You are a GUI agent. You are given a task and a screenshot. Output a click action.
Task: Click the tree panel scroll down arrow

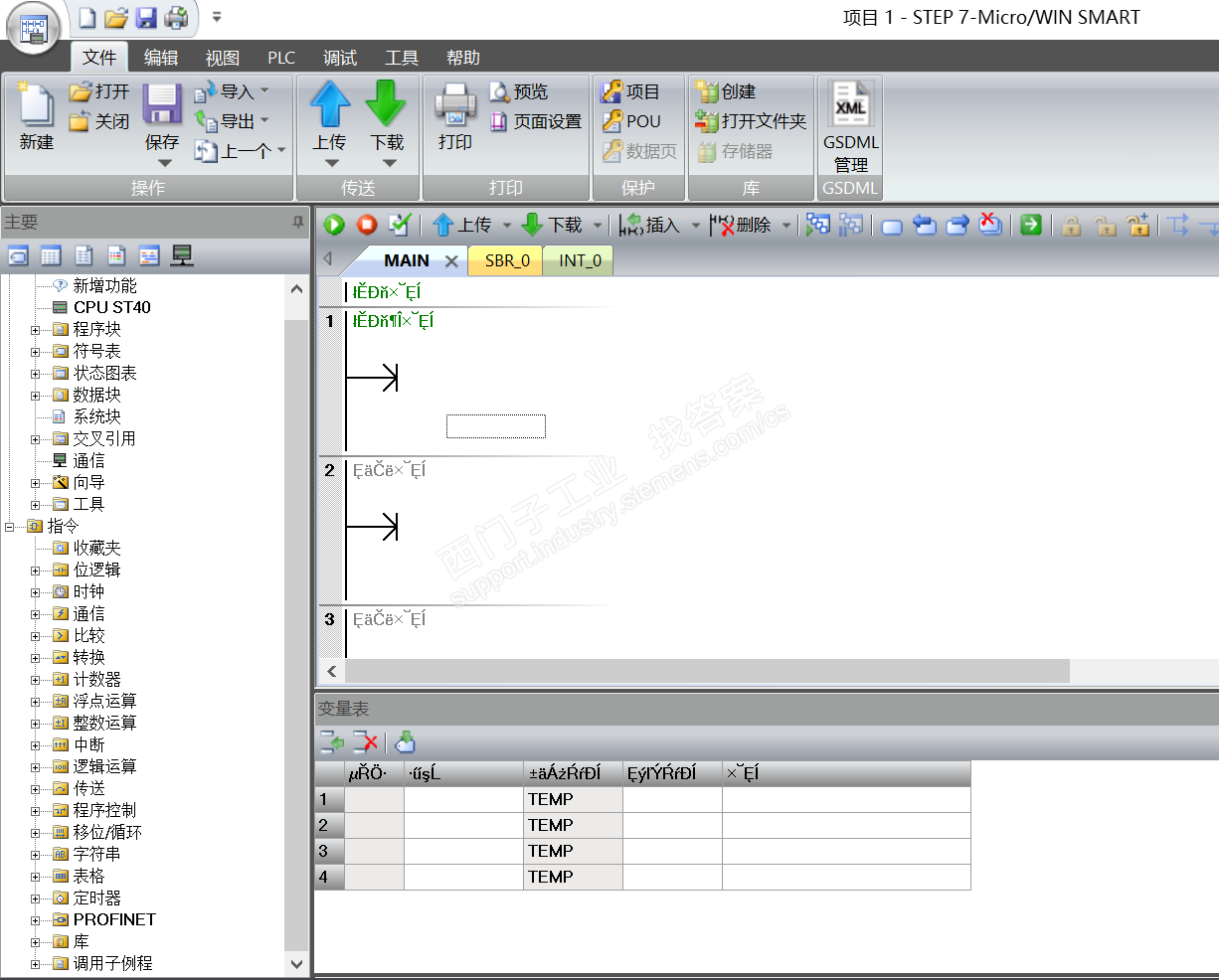pos(296,963)
